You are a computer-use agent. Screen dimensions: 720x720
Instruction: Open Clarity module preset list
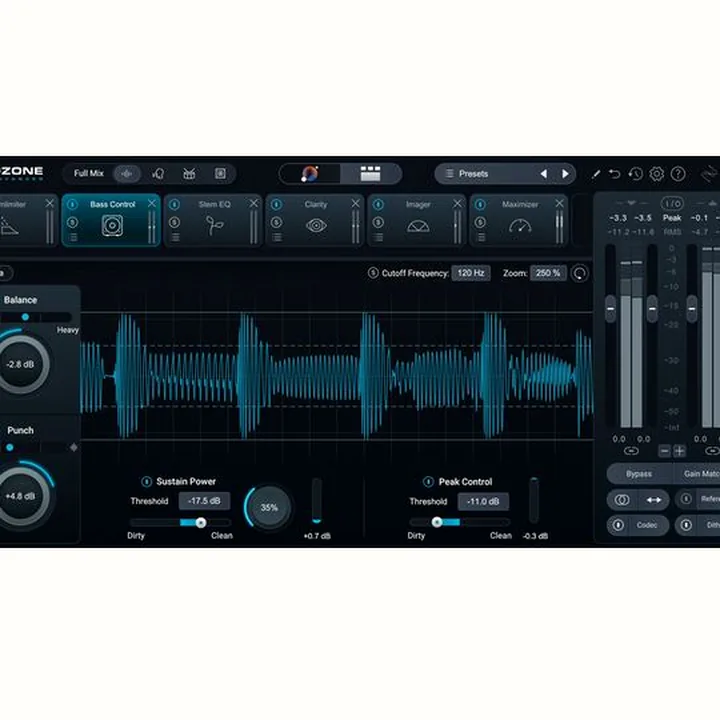[x=277, y=237]
